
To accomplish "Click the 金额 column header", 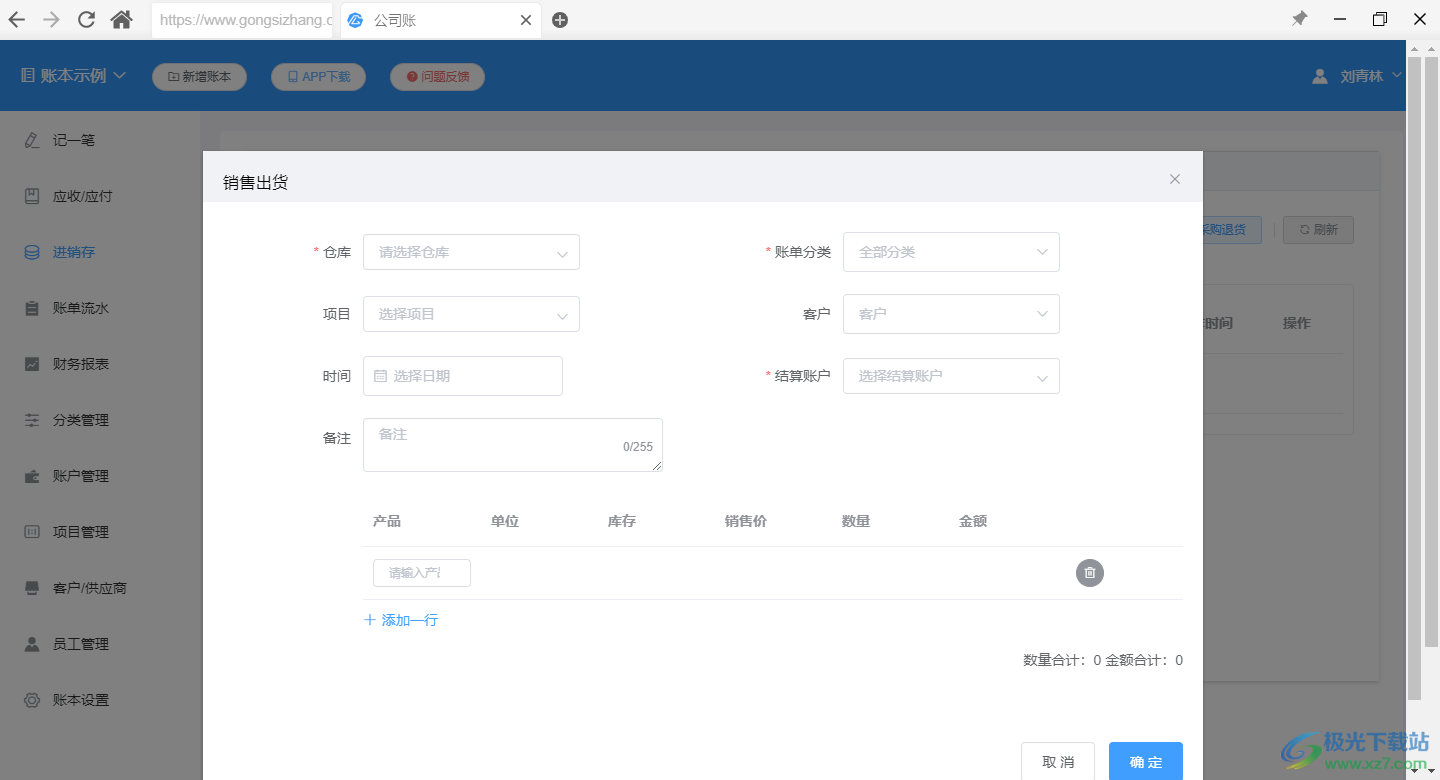I will point(973,521).
